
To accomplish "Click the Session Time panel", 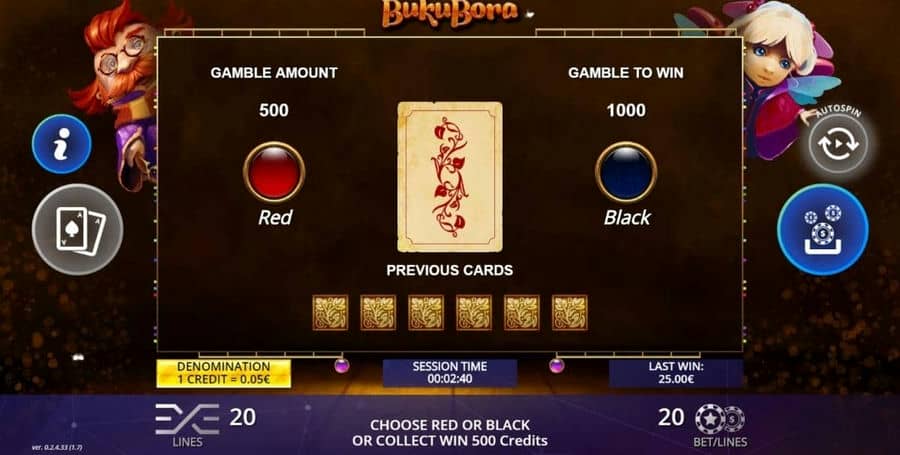I will (450, 373).
